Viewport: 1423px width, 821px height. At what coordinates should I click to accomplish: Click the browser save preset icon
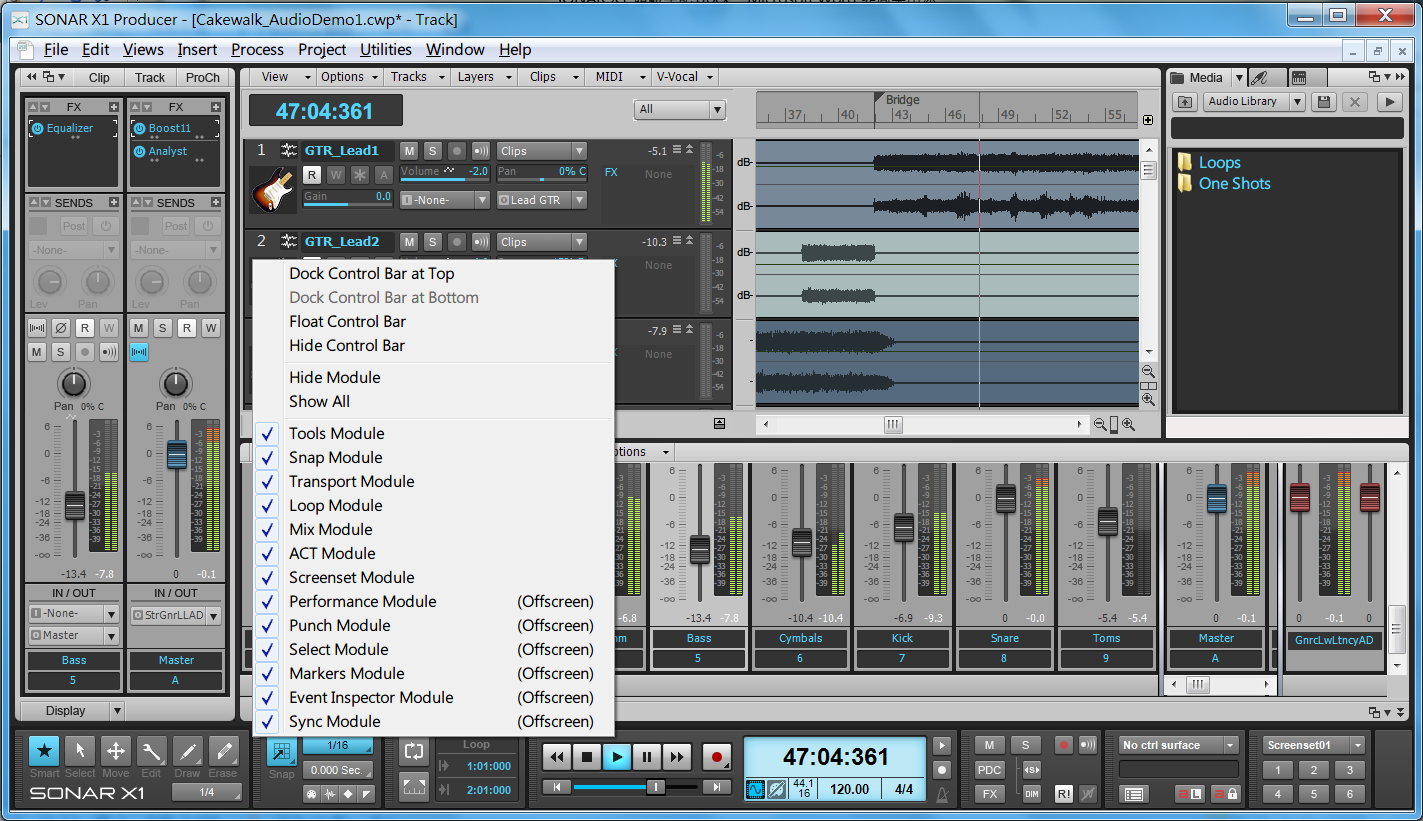1324,102
